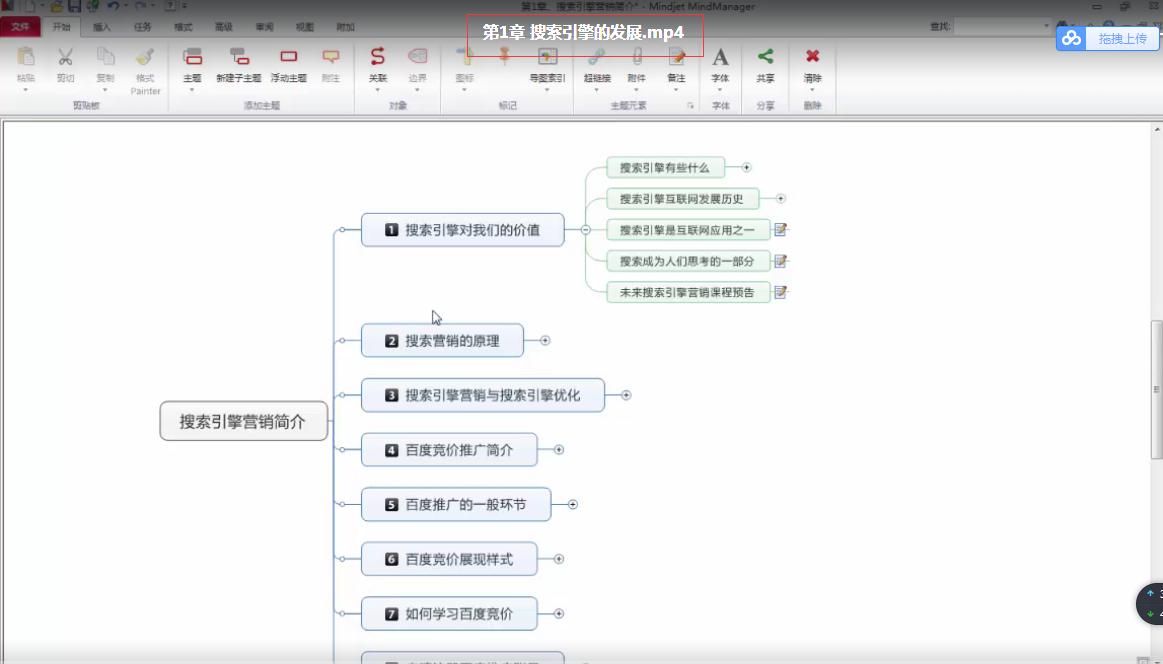Click the 剪切 cut icon
Screen dimensions: 1163x664
click(65, 66)
